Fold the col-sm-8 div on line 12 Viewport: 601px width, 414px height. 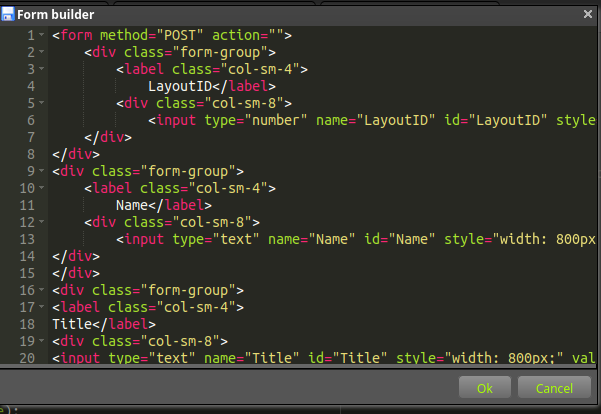(41, 222)
